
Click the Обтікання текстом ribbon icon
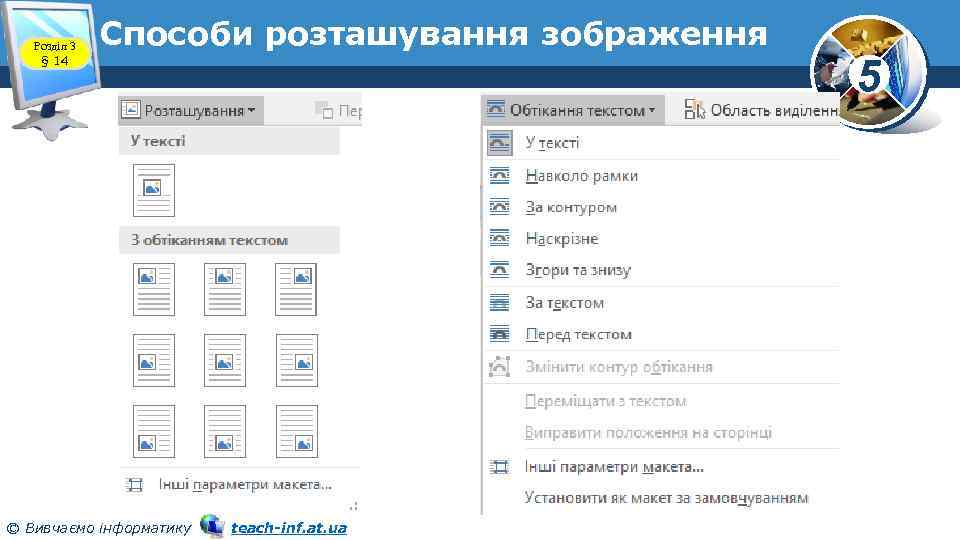(495, 110)
